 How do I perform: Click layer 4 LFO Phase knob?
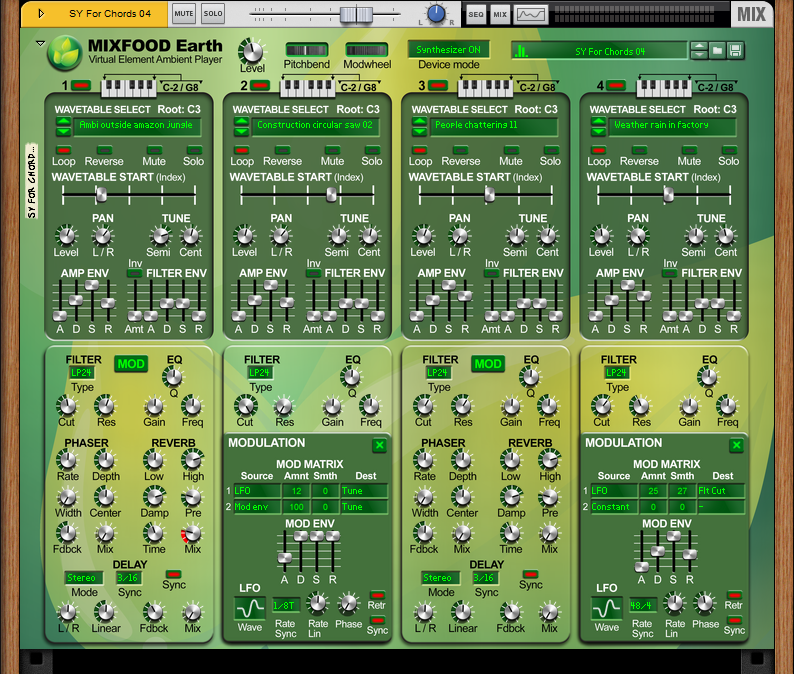point(705,603)
